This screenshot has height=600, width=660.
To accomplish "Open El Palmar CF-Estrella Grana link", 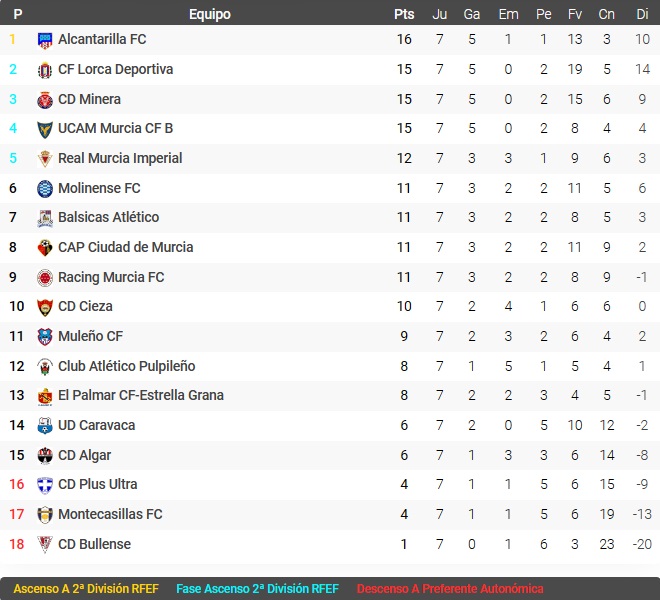I will pyautogui.click(x=140, y=395).
